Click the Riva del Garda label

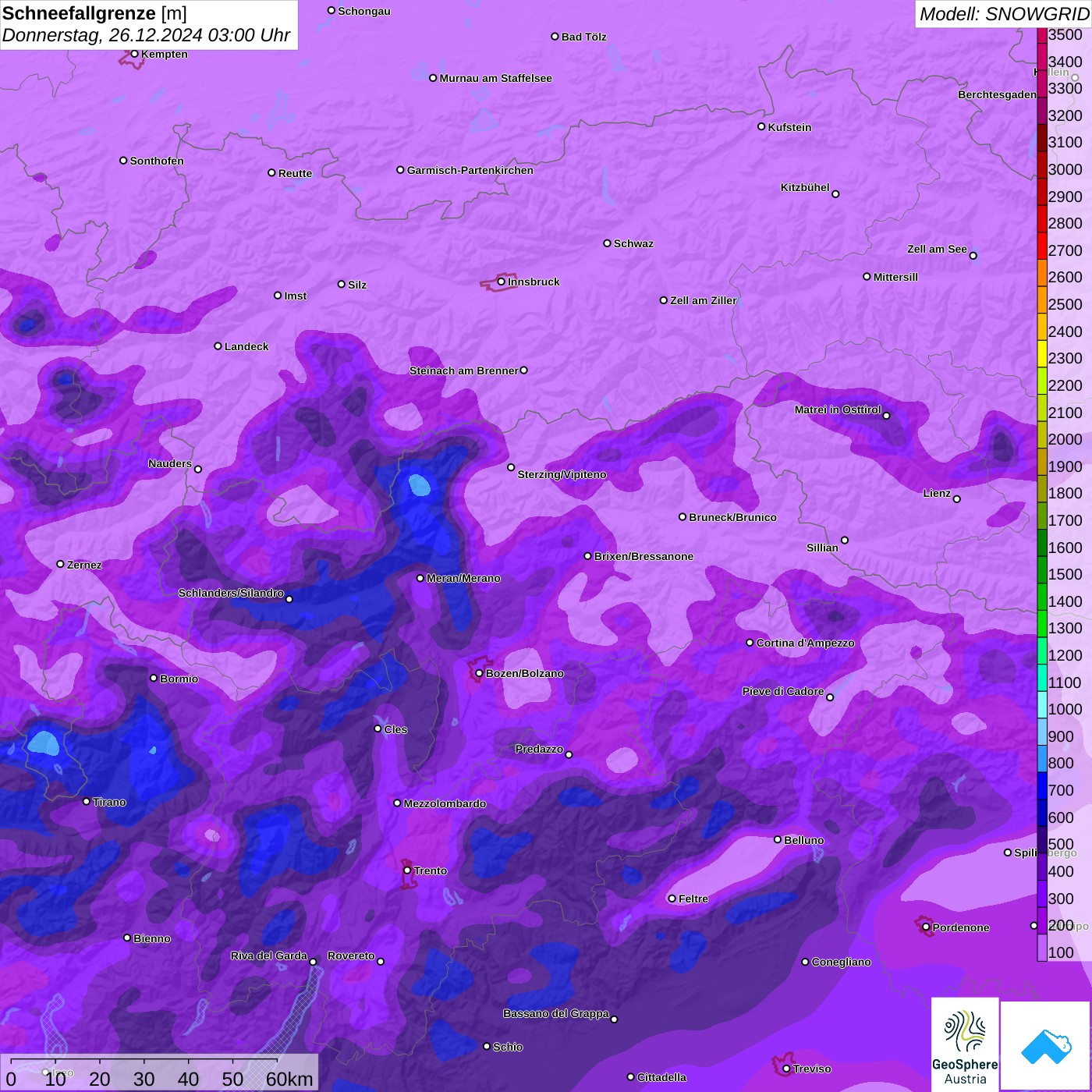(269, 955)
